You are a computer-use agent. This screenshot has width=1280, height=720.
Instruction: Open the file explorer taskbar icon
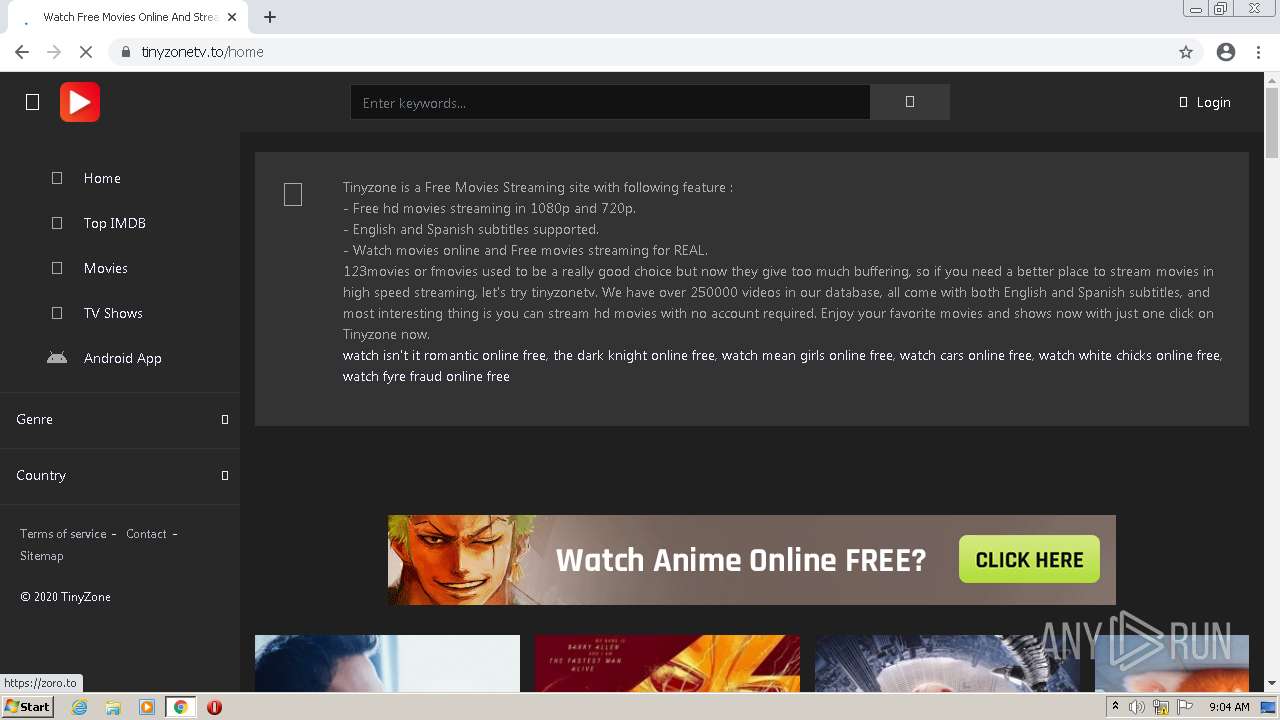[113, 707]
